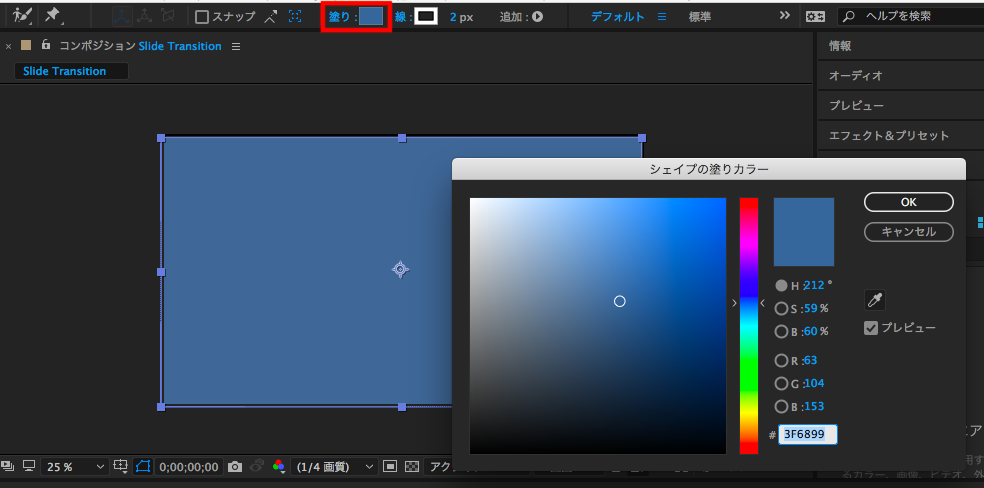Screen dimensions: 984x488
Task: Toggle the region of interest icon
Action: point(390,466)
